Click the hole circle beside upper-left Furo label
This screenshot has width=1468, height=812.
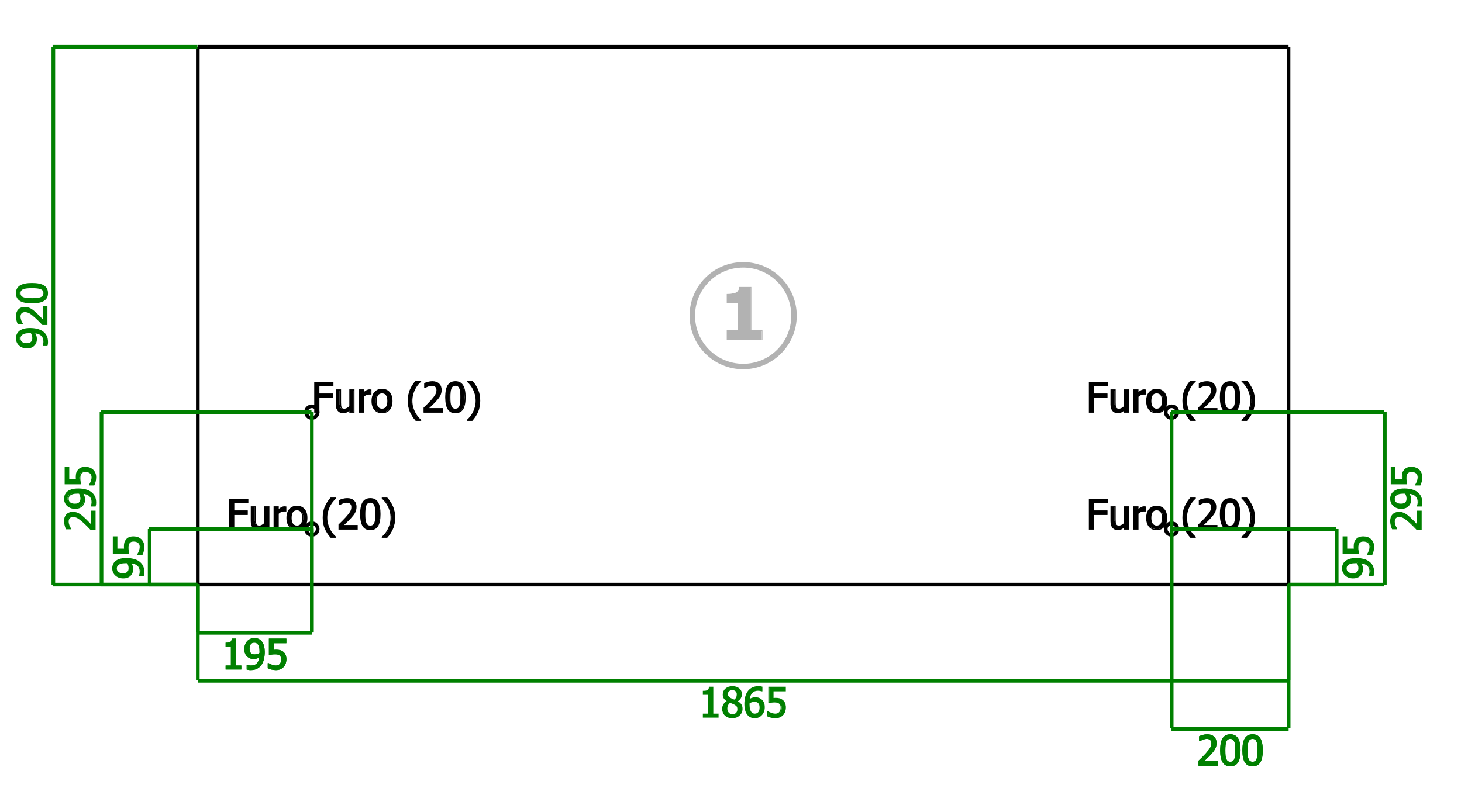click(312, 412)
